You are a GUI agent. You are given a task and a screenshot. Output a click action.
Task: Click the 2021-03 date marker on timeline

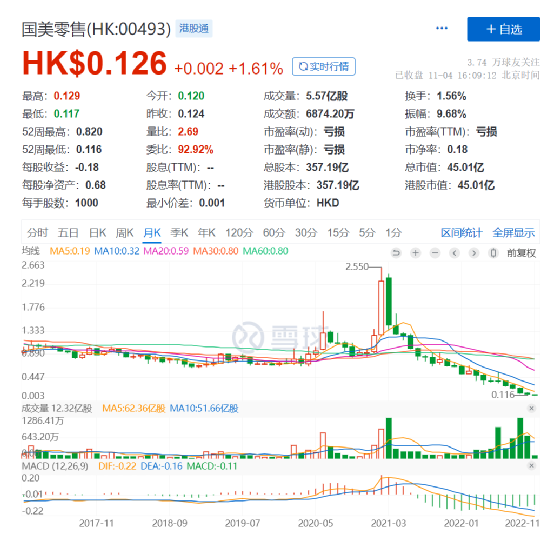tap(388, 523)
